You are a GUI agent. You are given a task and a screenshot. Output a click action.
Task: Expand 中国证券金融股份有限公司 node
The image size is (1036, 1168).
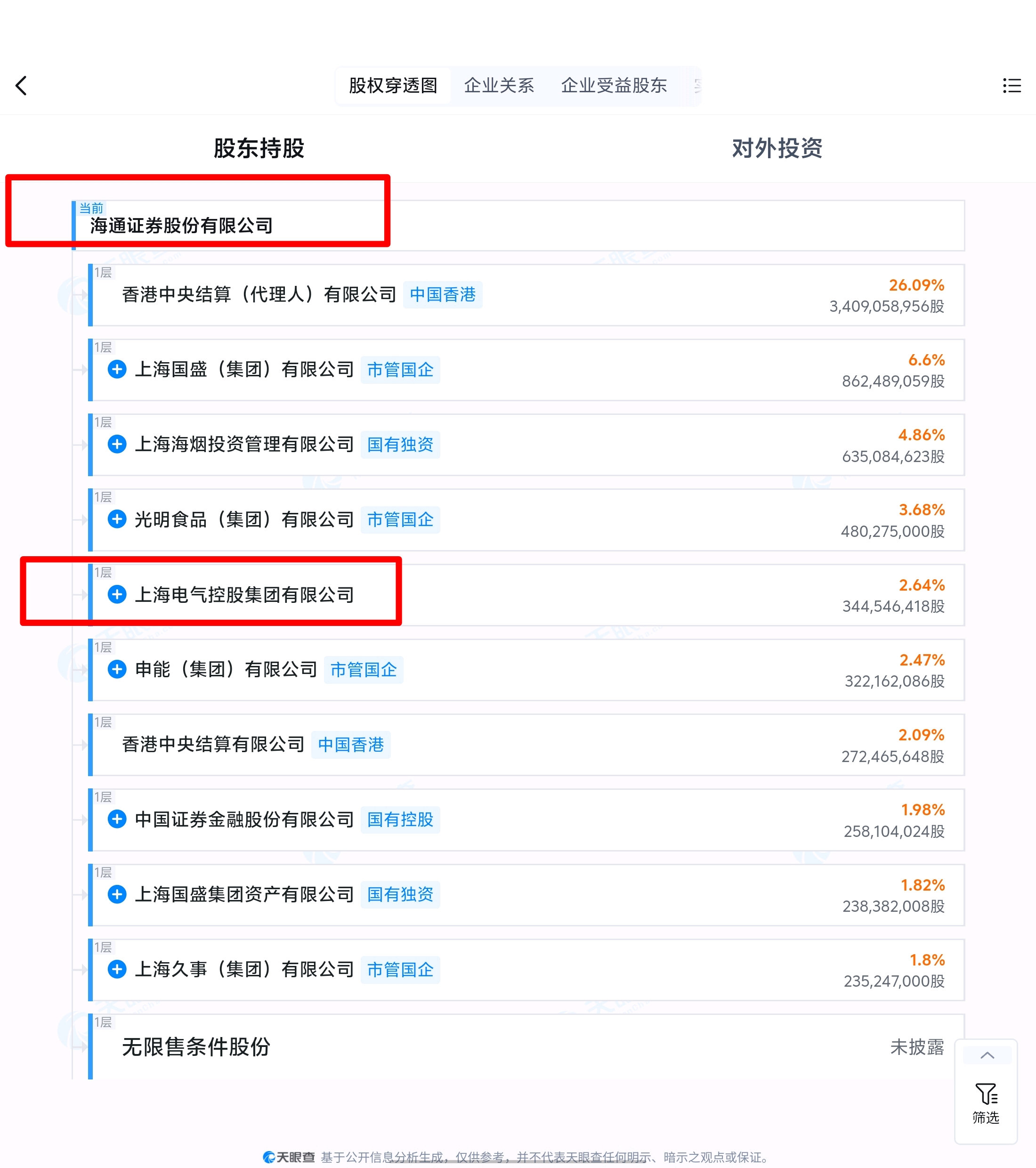point(117,819)
